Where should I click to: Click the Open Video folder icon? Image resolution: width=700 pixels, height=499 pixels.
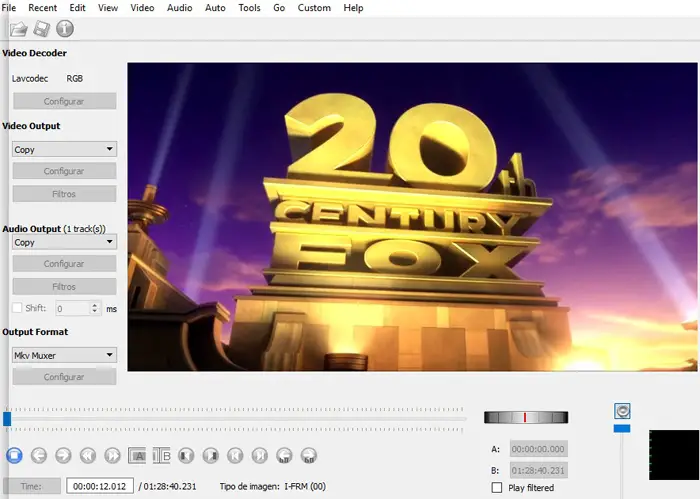tap(19, 29)
